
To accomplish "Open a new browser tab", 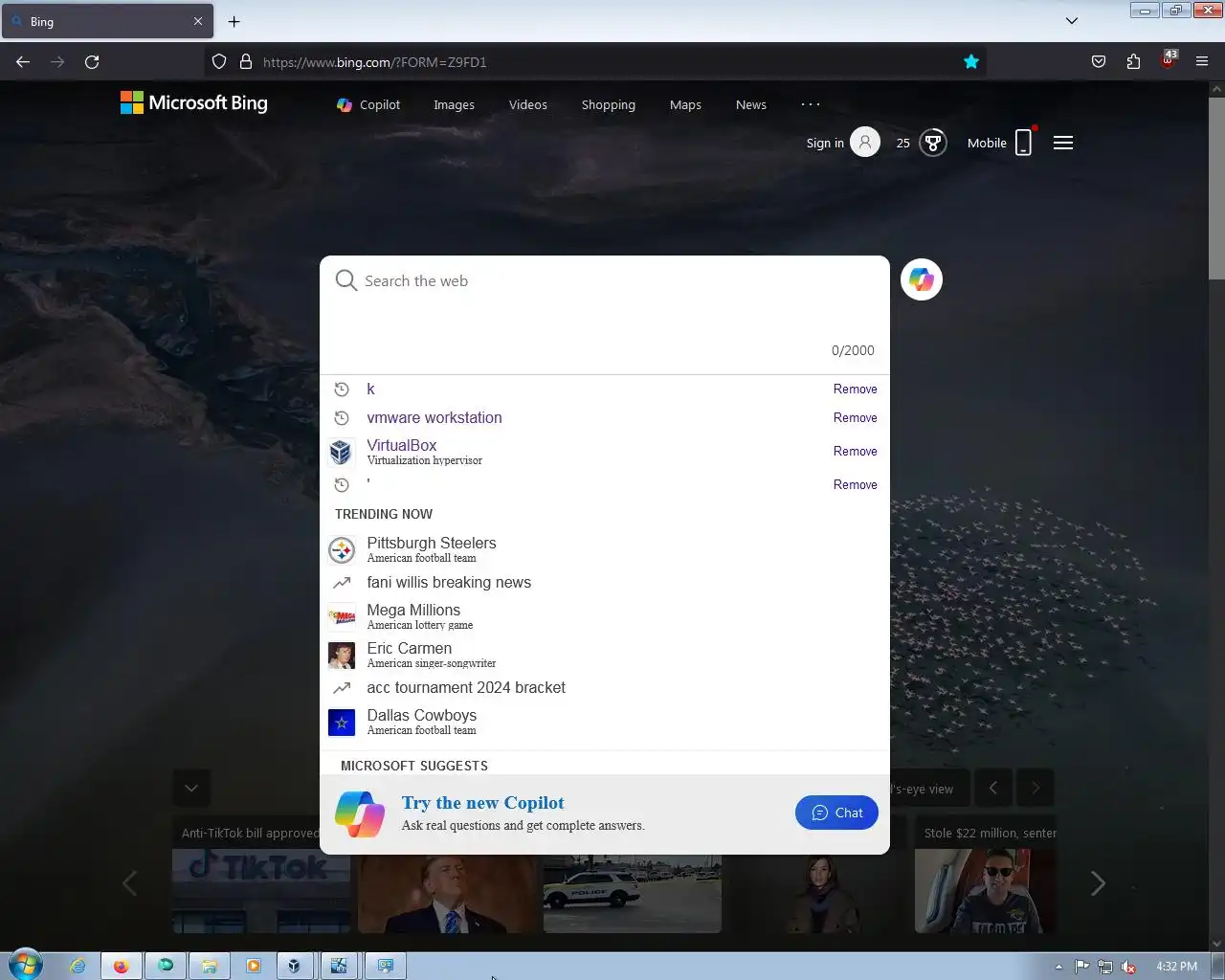I will point(234,21).
